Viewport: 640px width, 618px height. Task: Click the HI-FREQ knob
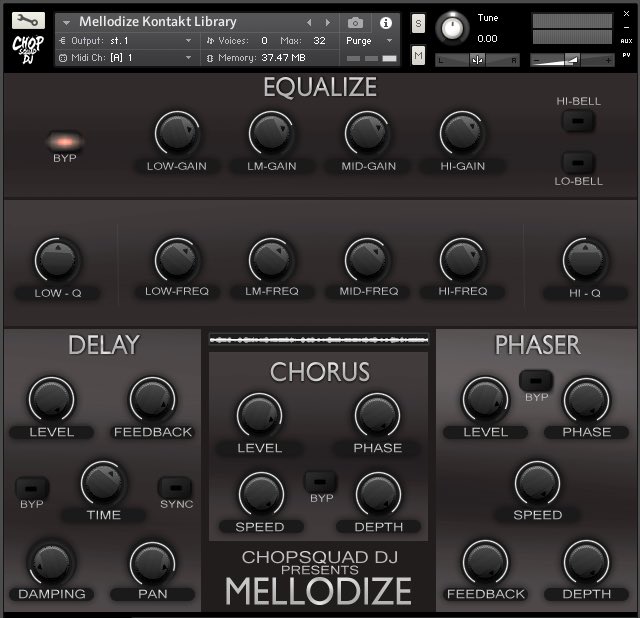(462, 260)
